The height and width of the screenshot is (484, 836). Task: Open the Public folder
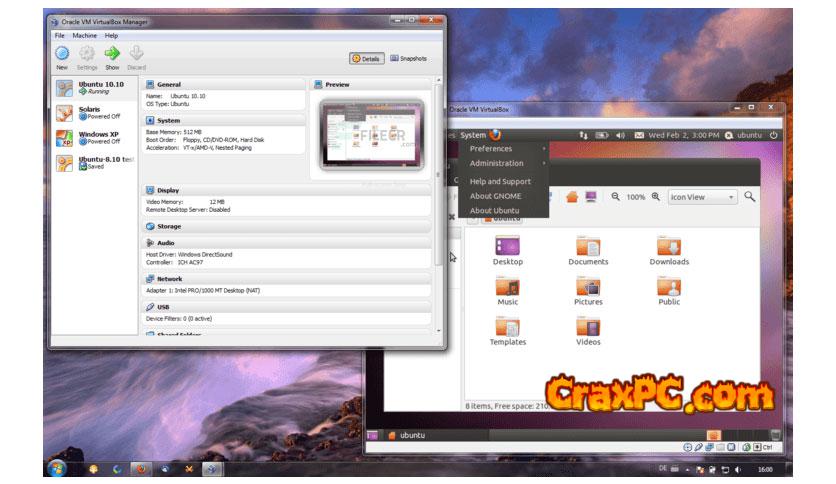pyautogui.click(x=669, y=291)
